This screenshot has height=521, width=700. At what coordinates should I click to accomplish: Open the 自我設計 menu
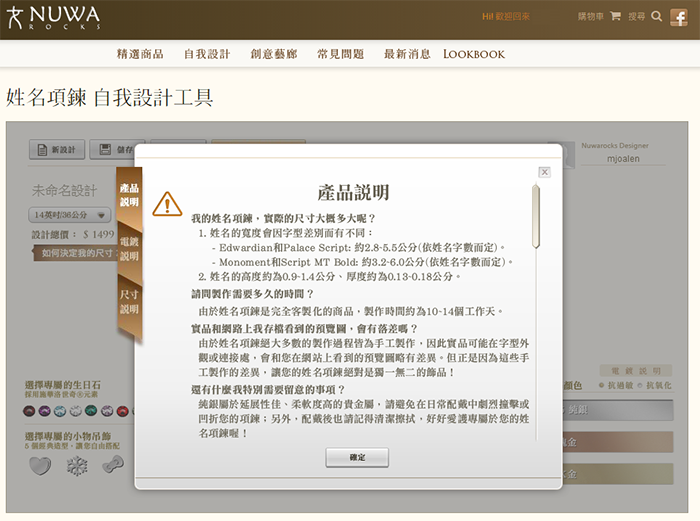207,54
